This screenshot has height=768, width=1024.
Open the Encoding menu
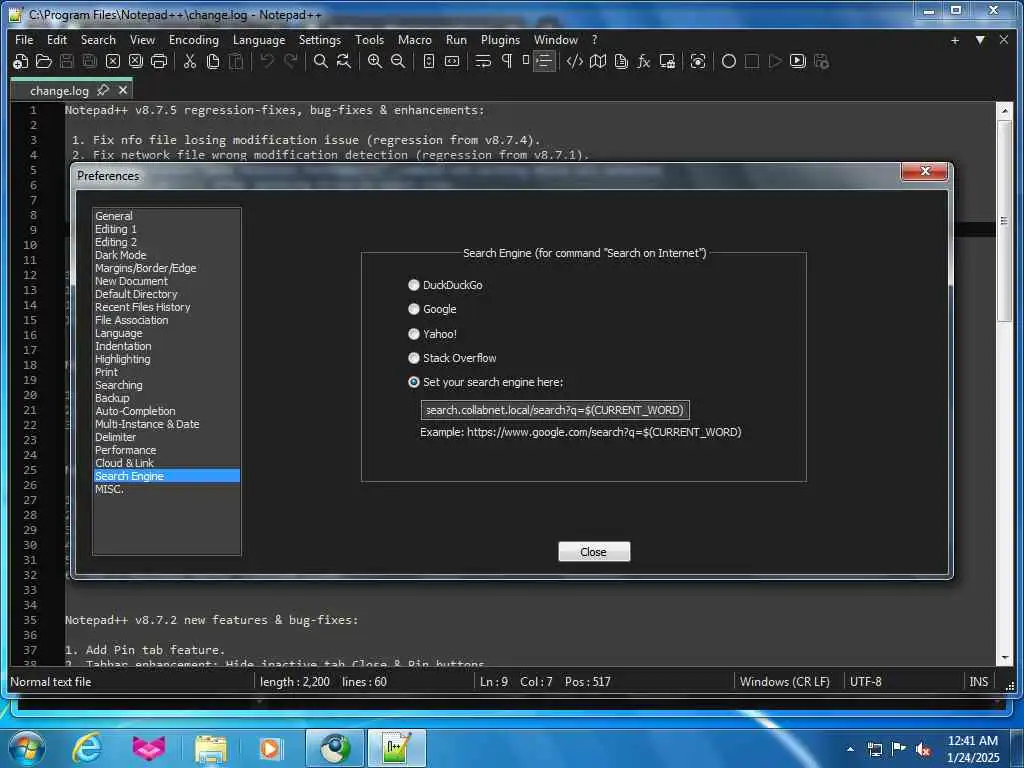pyautogui.click(x=194, y=40)
